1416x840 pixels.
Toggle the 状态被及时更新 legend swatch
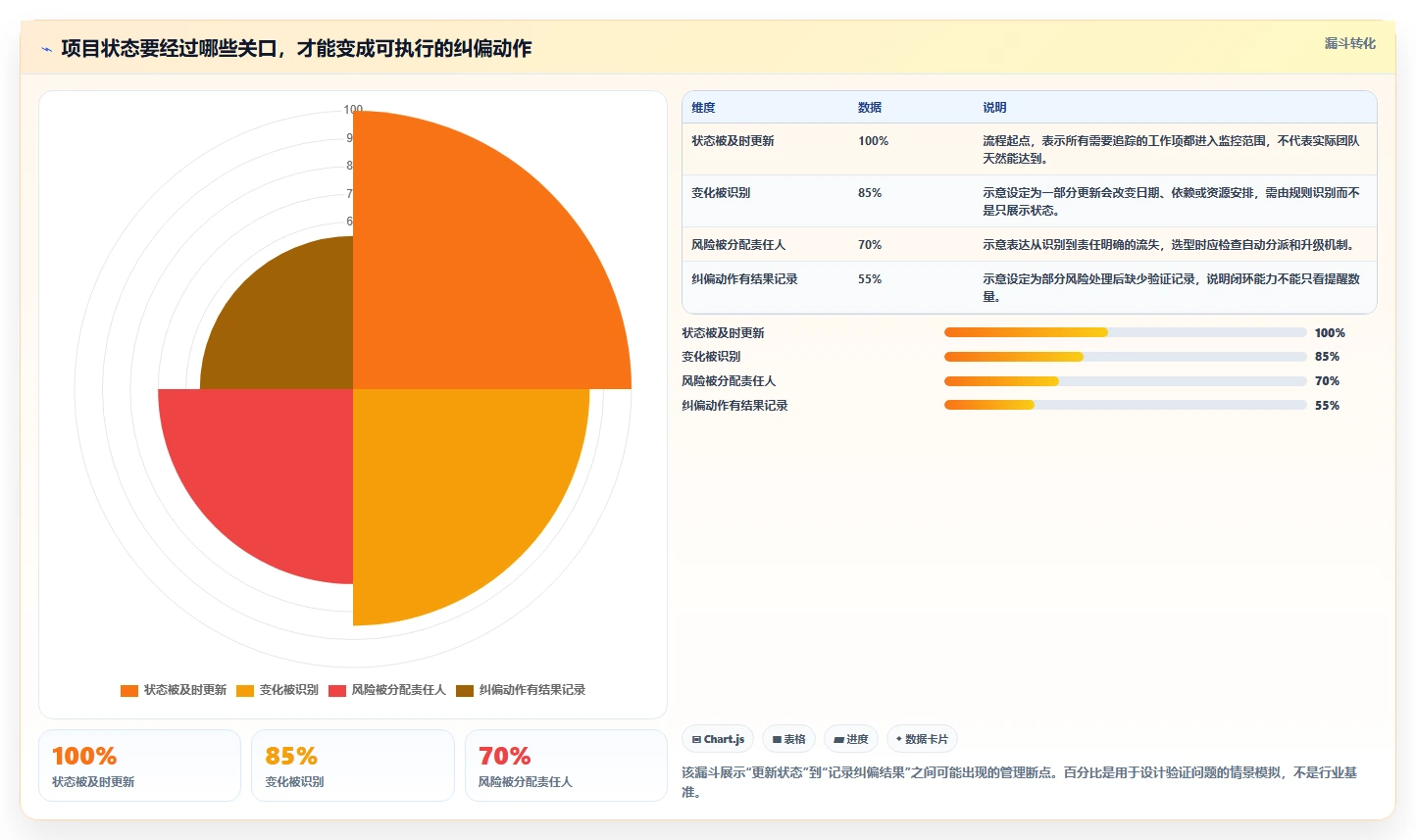pyautogui.click(x=128, y=690)
